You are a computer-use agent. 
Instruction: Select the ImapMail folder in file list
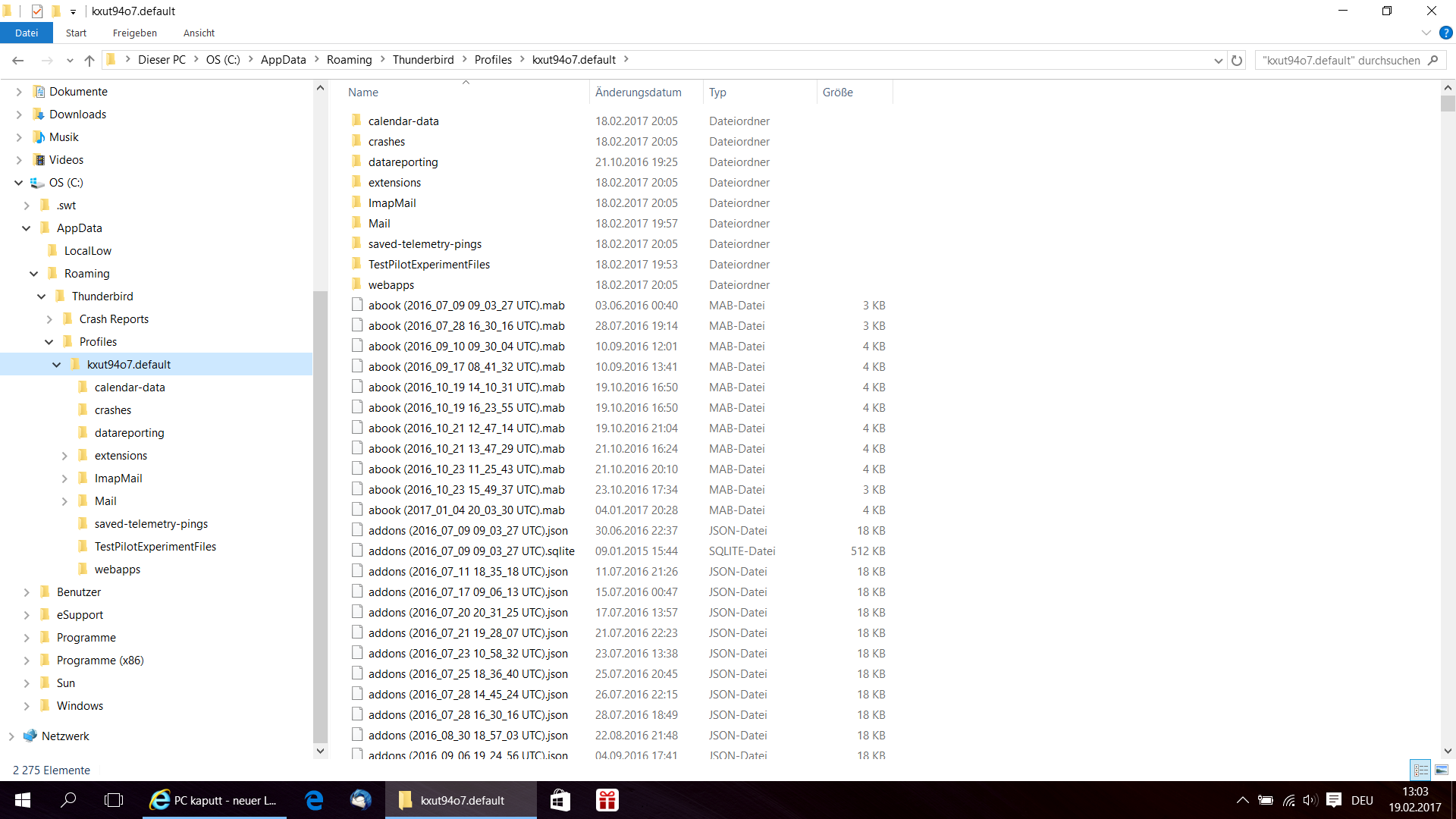point(392,203)
